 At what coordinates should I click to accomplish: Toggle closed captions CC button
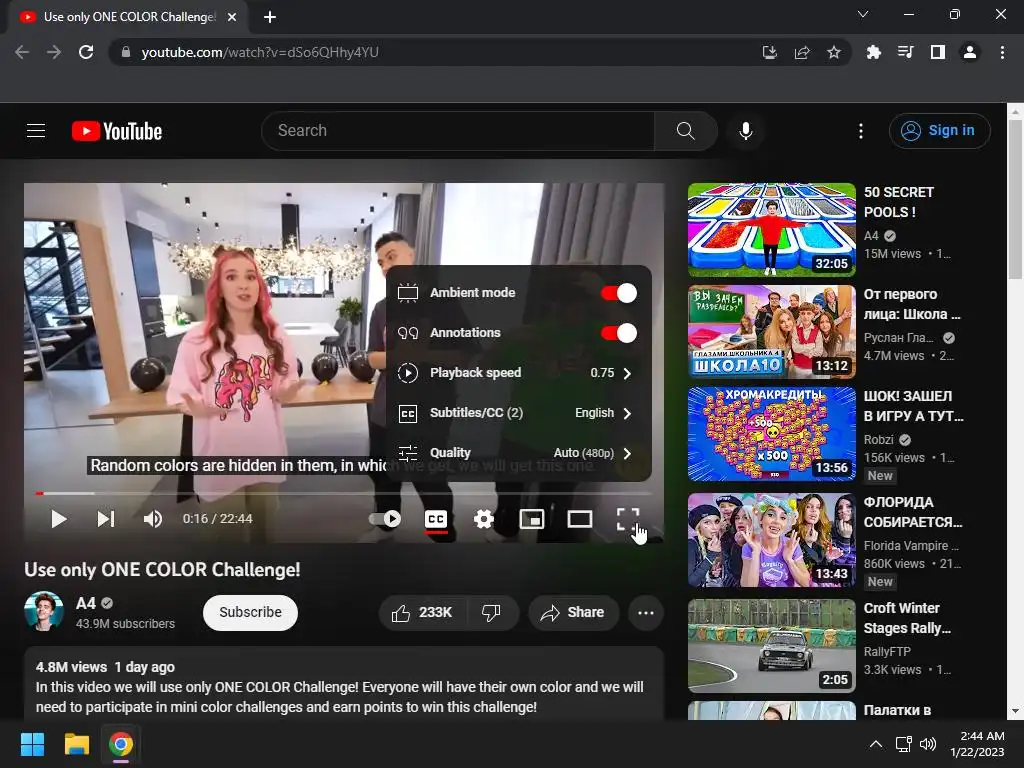[436, 519]
